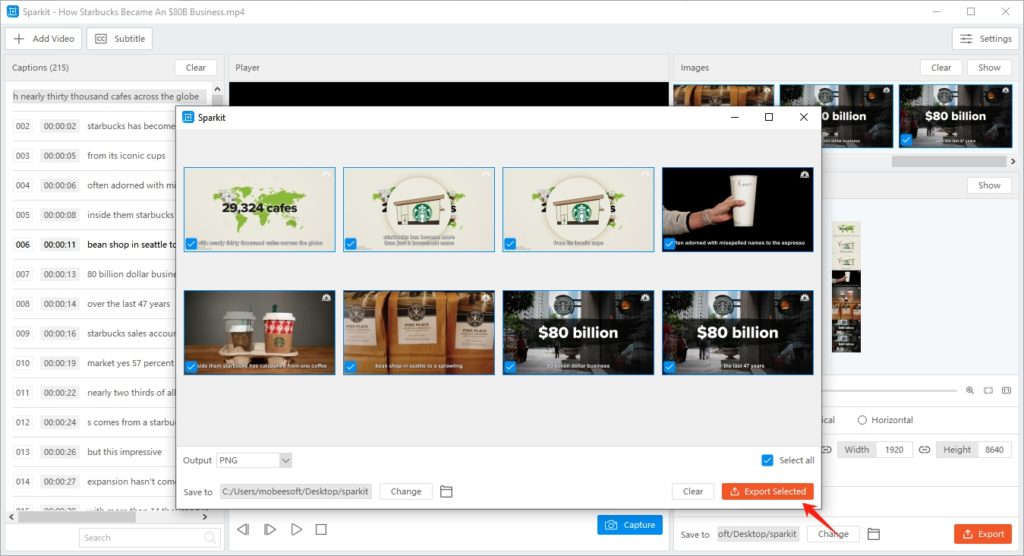Click main window Save to path field
This screenshot has width=1024, height=556.
pos(758,534)
